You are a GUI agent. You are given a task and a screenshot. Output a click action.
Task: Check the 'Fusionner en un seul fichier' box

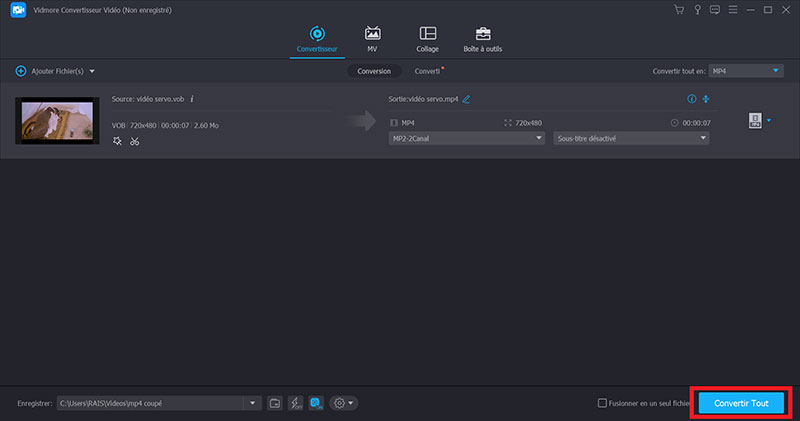coord(602,403)
